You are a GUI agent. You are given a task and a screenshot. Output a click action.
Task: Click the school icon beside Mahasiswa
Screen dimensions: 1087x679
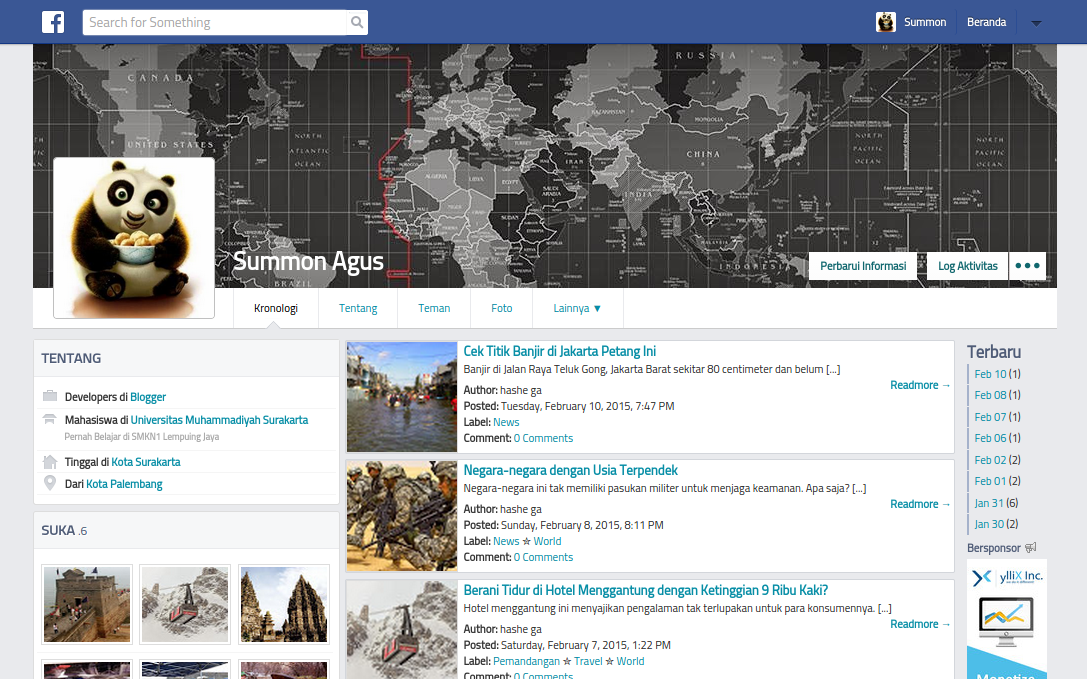coord(49,419)
